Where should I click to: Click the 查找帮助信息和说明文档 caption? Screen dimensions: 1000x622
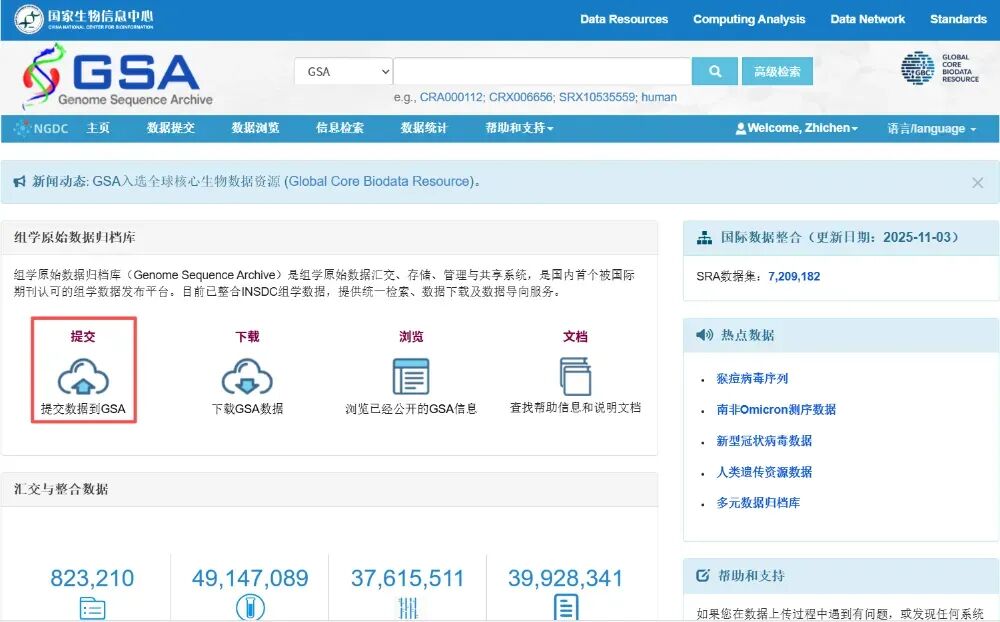[575, 408]
